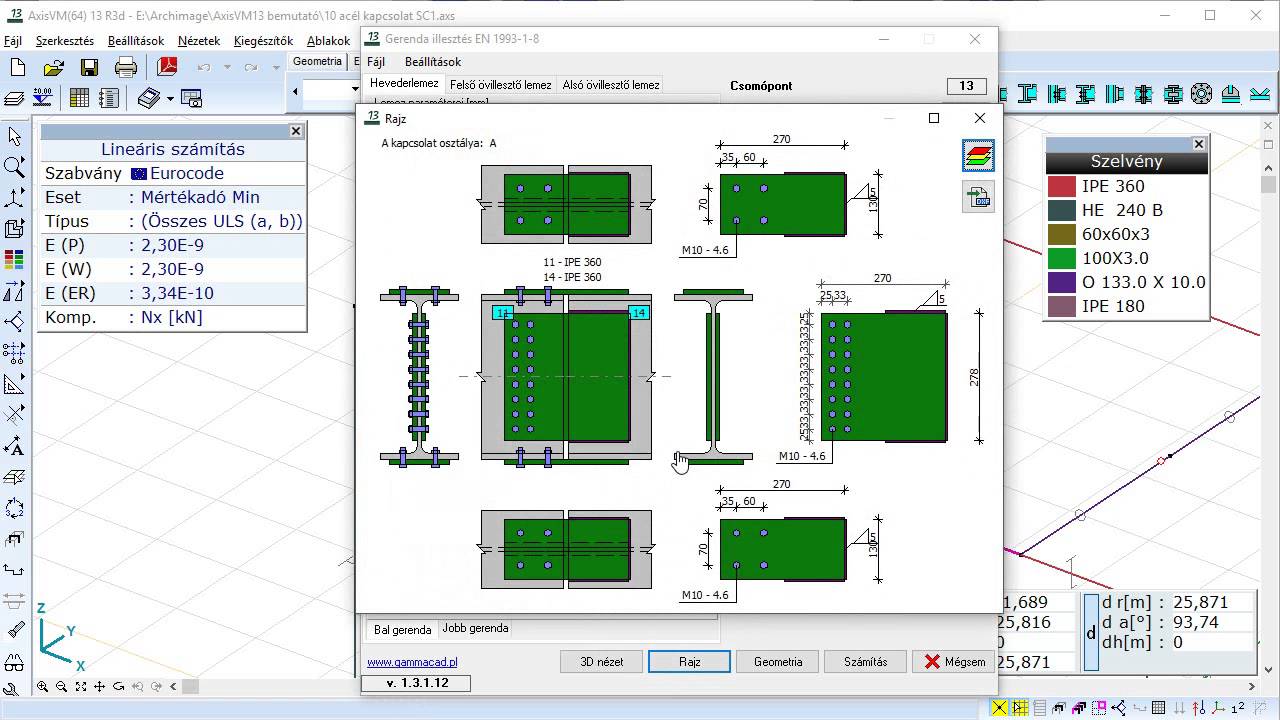Viewport: 1280px width, 720px height.
Task: Click the DXF export icon in Rajz window
Action: (x=978, y=196)
